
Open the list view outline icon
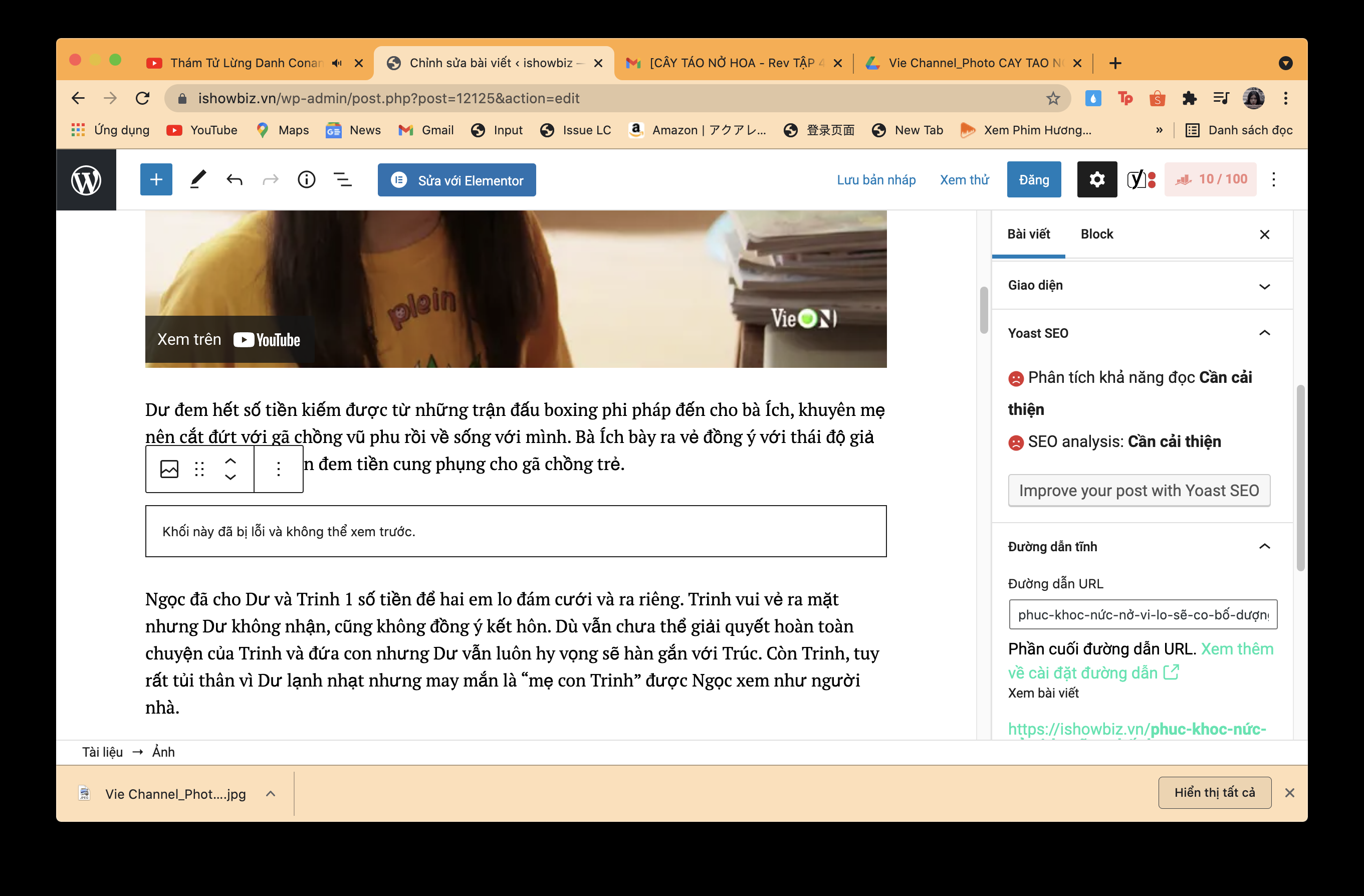[343, 180]
